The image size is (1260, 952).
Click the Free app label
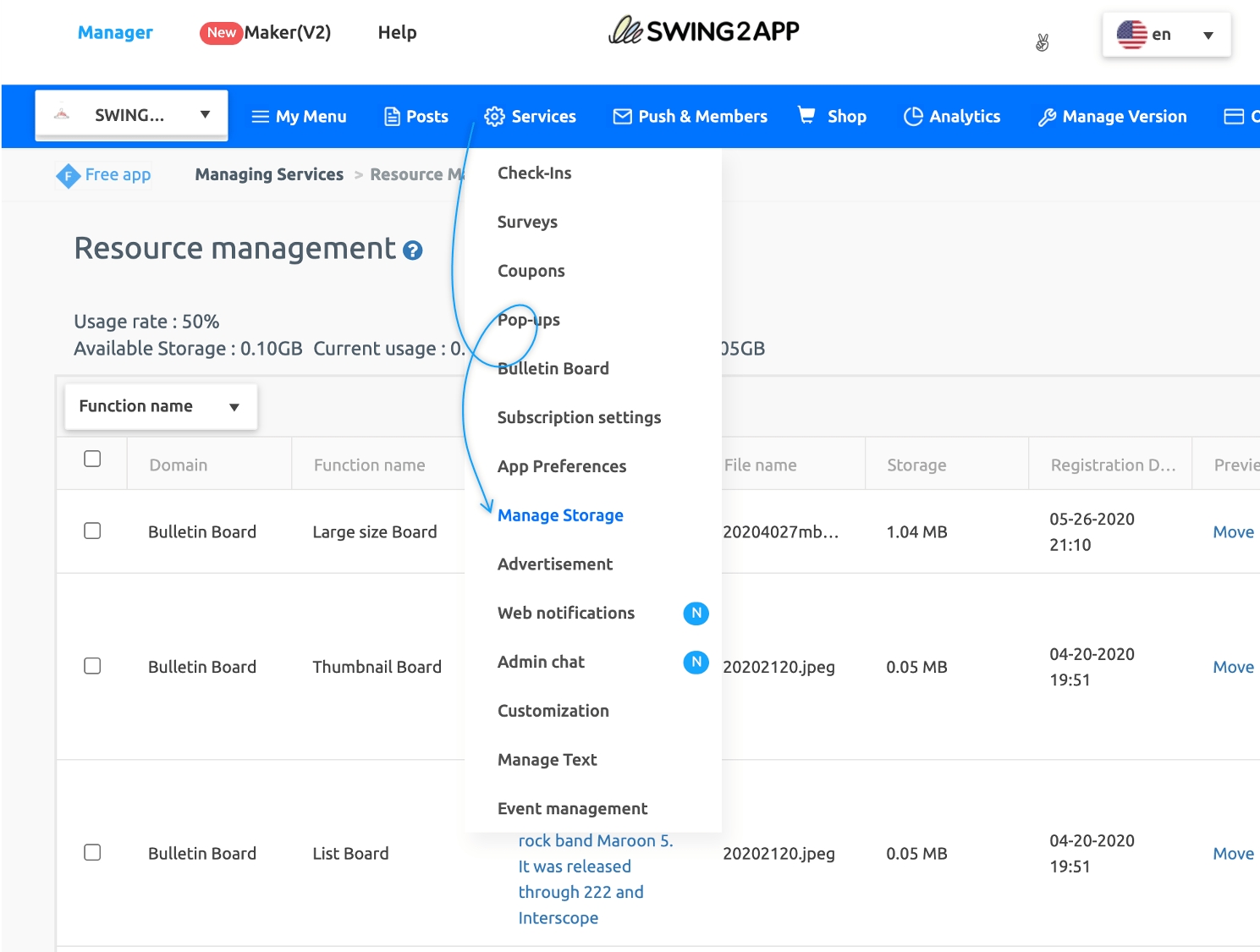click(x=118, y=175)
